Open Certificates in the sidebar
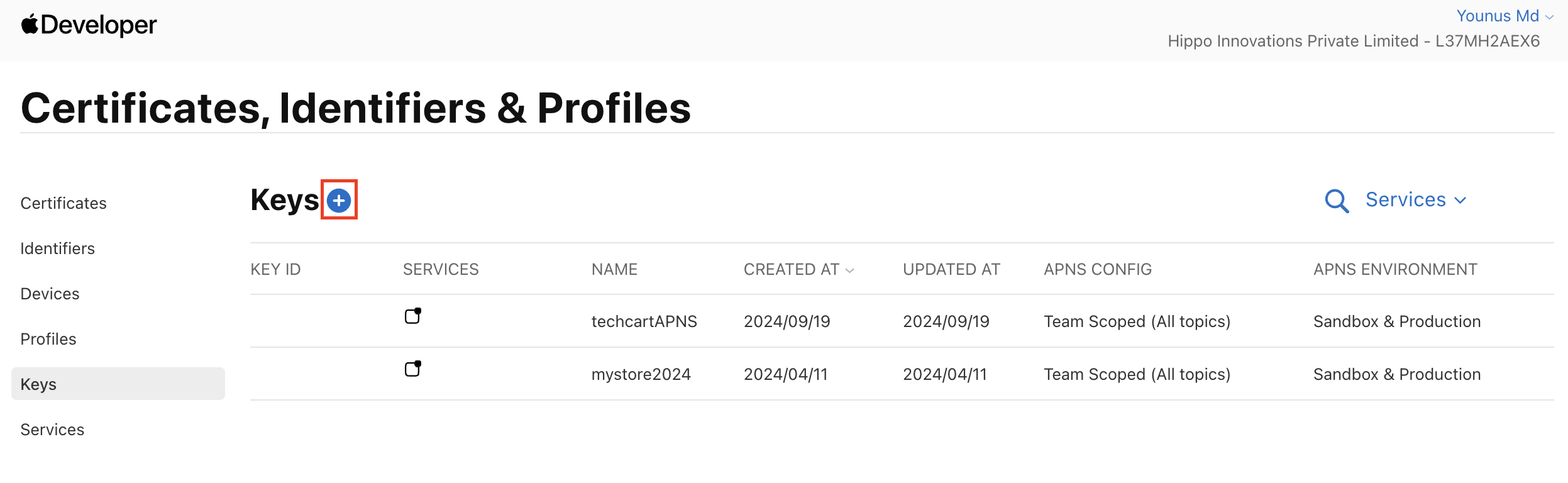The height and width of the screenshot is (483, 1568). (63, 203)
